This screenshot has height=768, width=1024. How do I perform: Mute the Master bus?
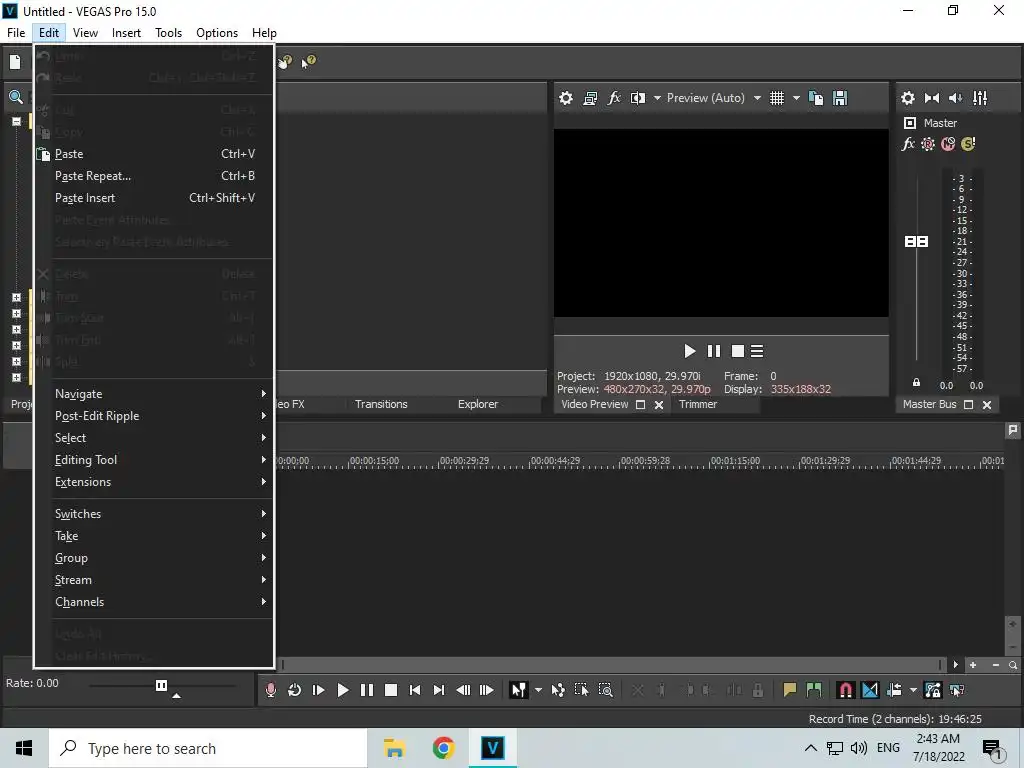click(x=948, y=144)
